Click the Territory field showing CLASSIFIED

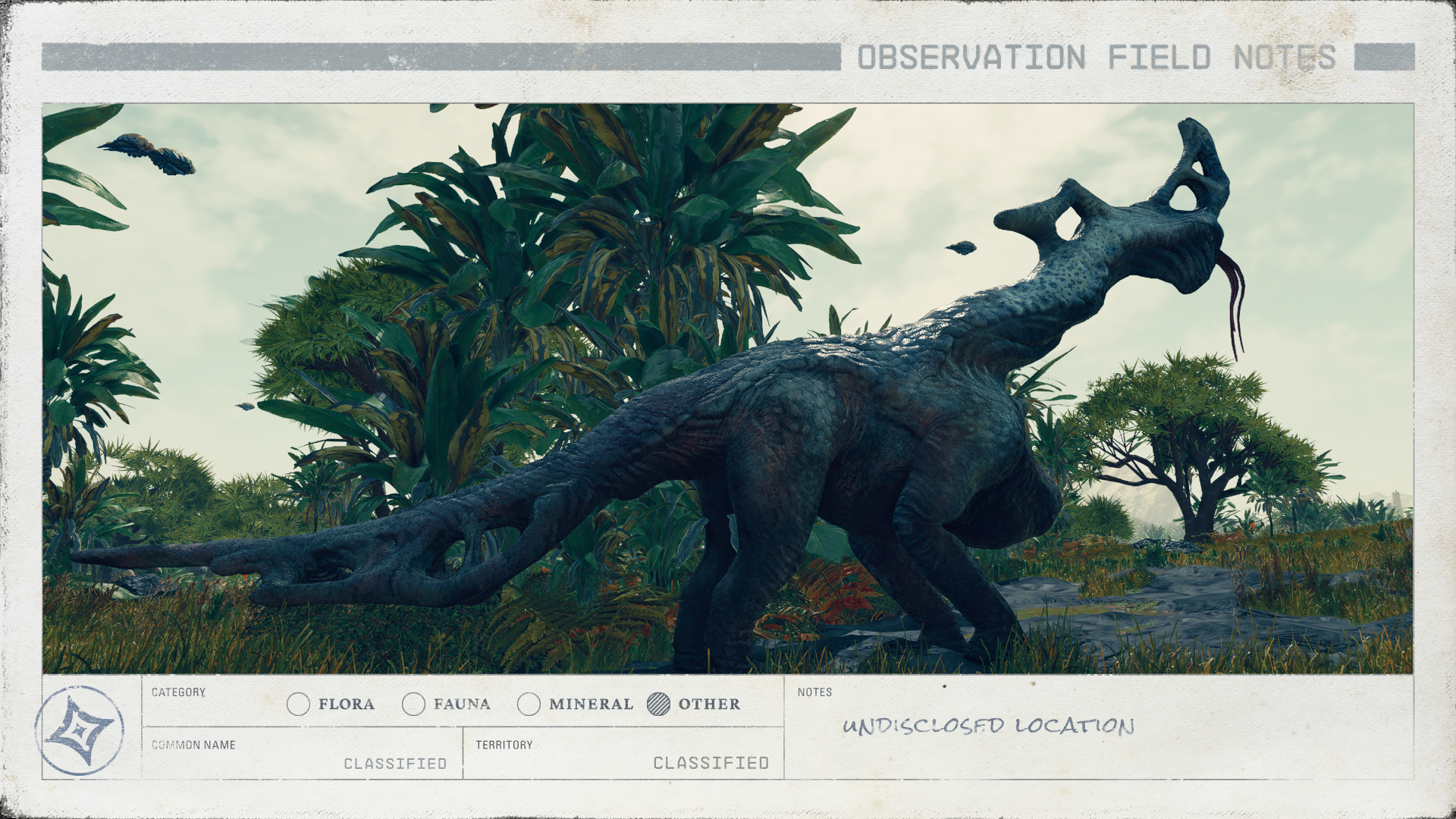pyautogui.click(x=623, y=753)
